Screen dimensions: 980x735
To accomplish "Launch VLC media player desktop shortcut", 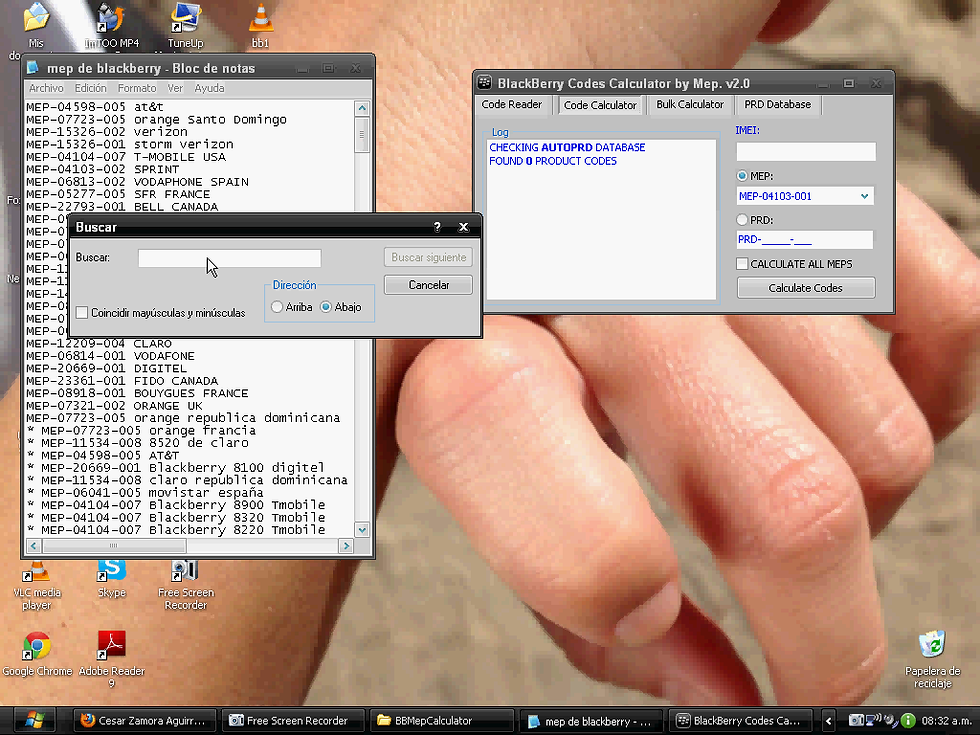I will pos(37,586).
